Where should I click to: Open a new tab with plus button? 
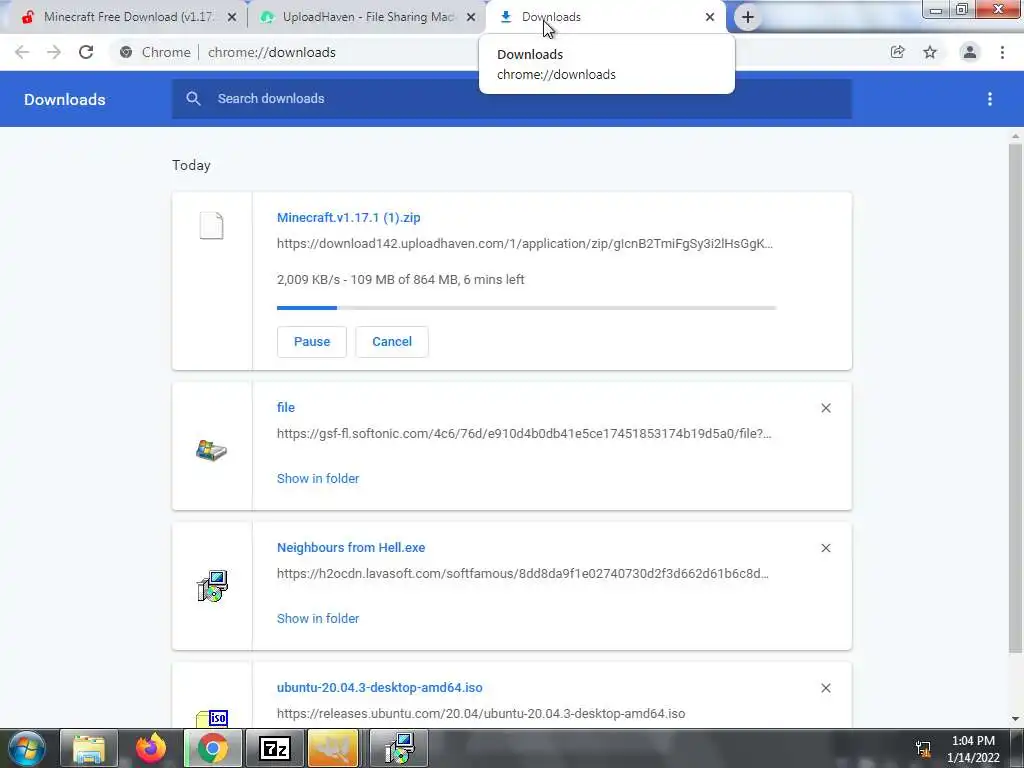[x=748, y=17]
